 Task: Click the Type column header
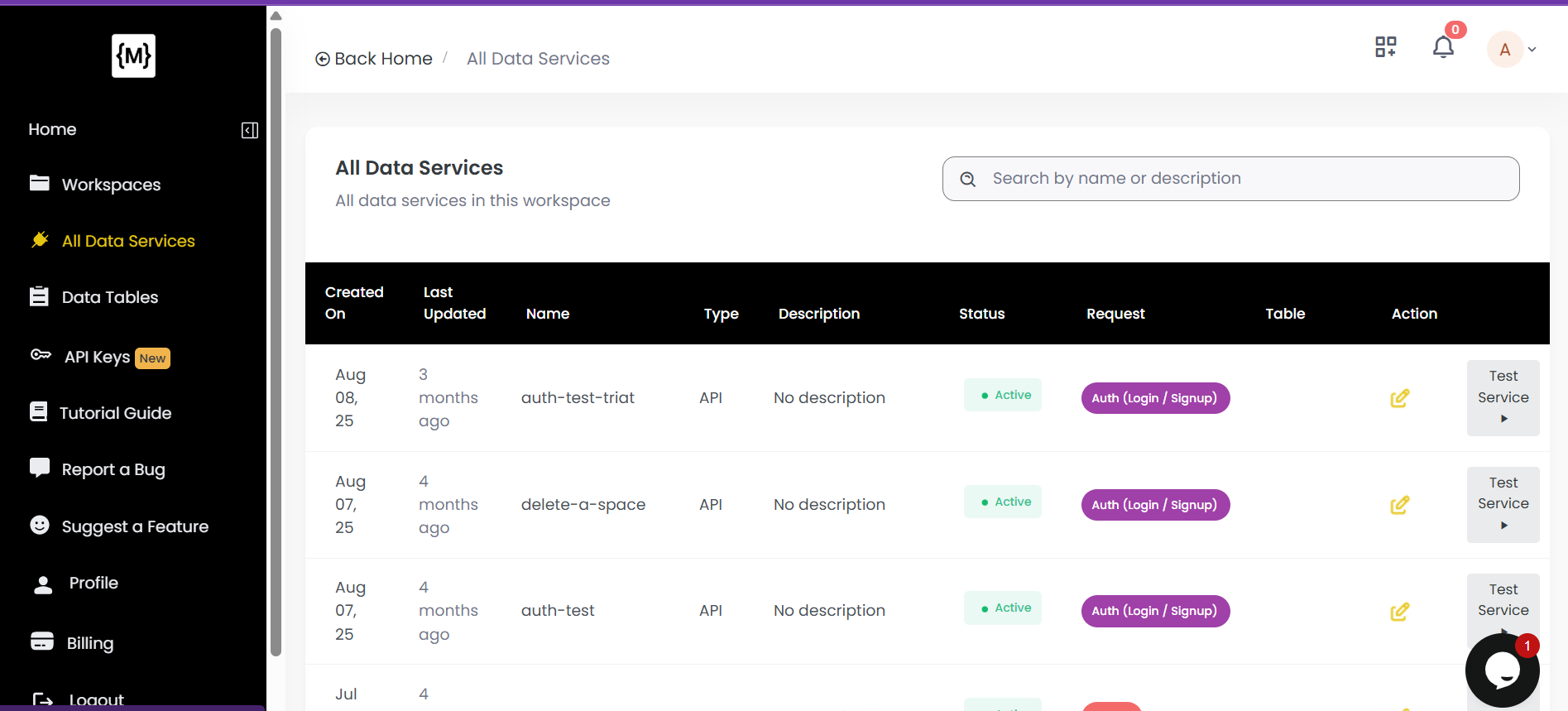point(722,314)
